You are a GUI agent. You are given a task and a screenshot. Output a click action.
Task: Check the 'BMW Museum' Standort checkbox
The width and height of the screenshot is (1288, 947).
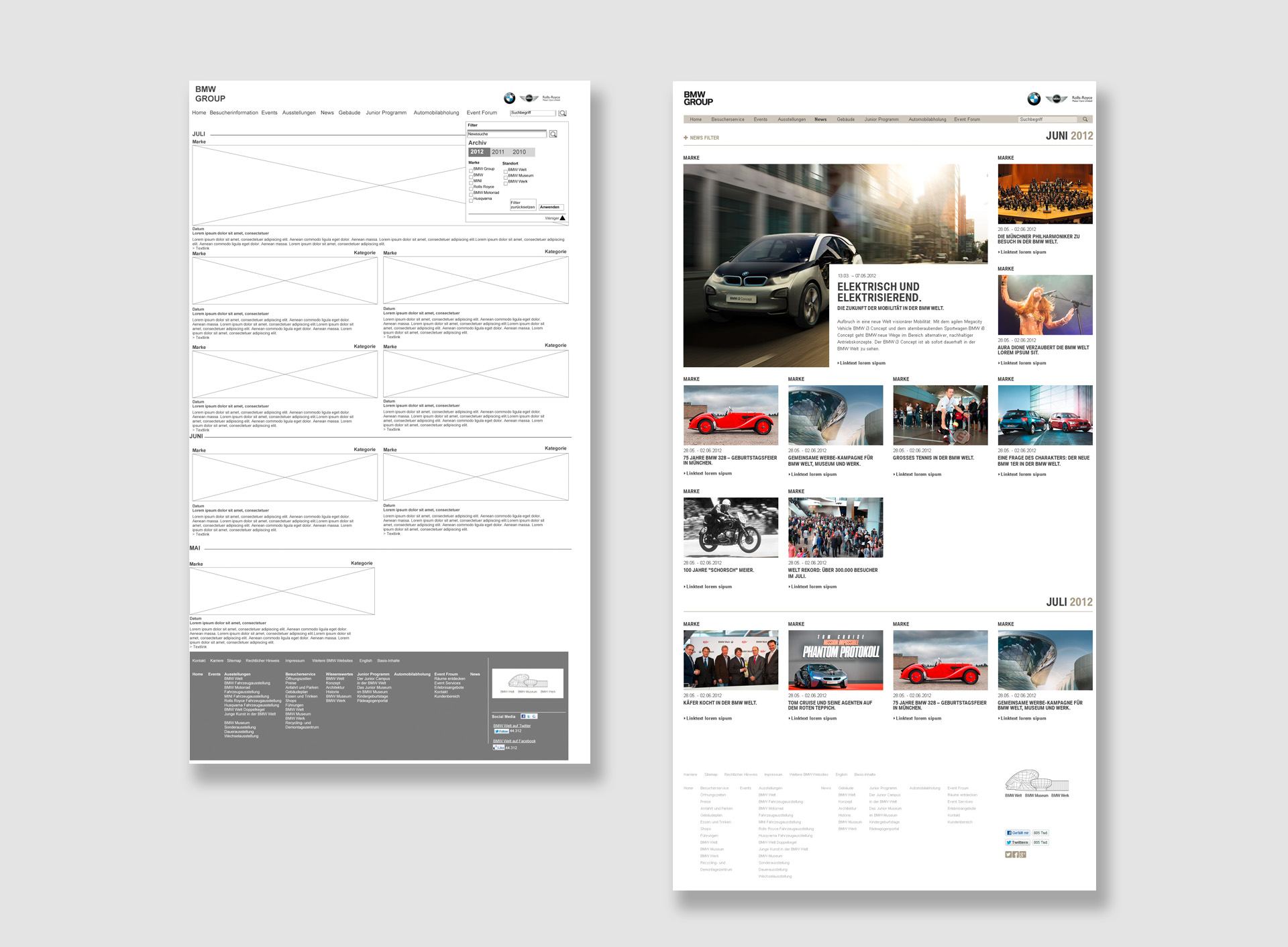click(505, 177)
